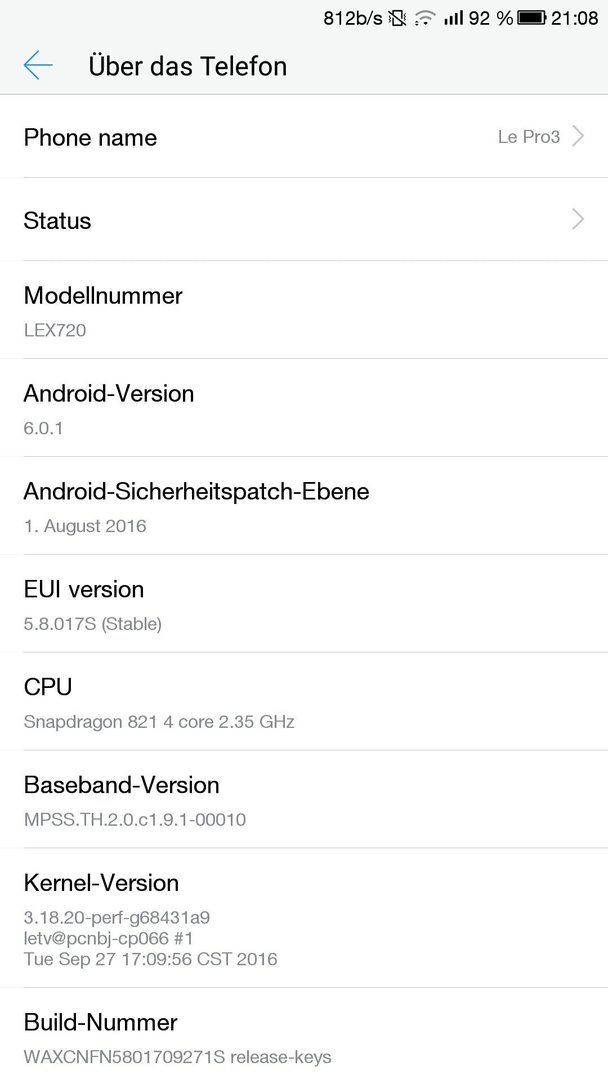Expand the Status row chevron
Viewport: 608px width, 1080px height.
tap(578, 220)
